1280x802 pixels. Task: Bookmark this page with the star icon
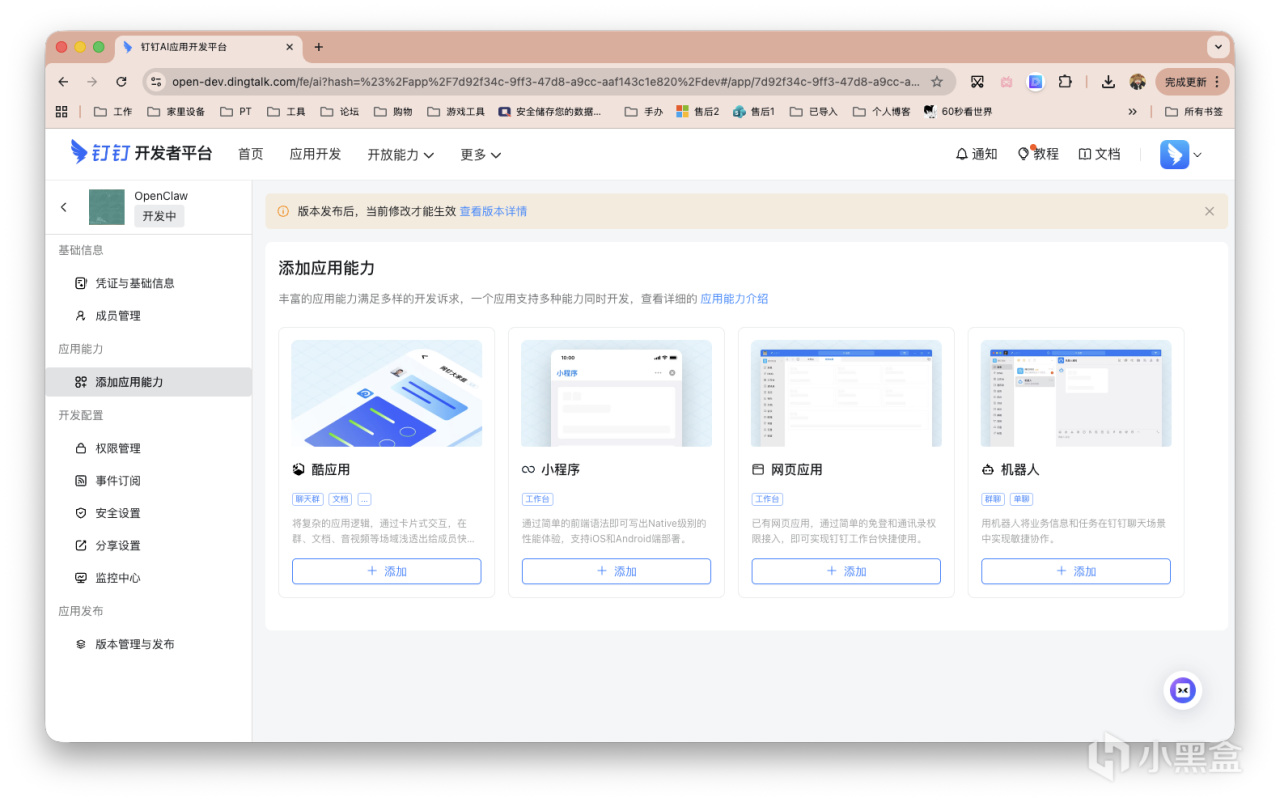(x=937, y=82)
